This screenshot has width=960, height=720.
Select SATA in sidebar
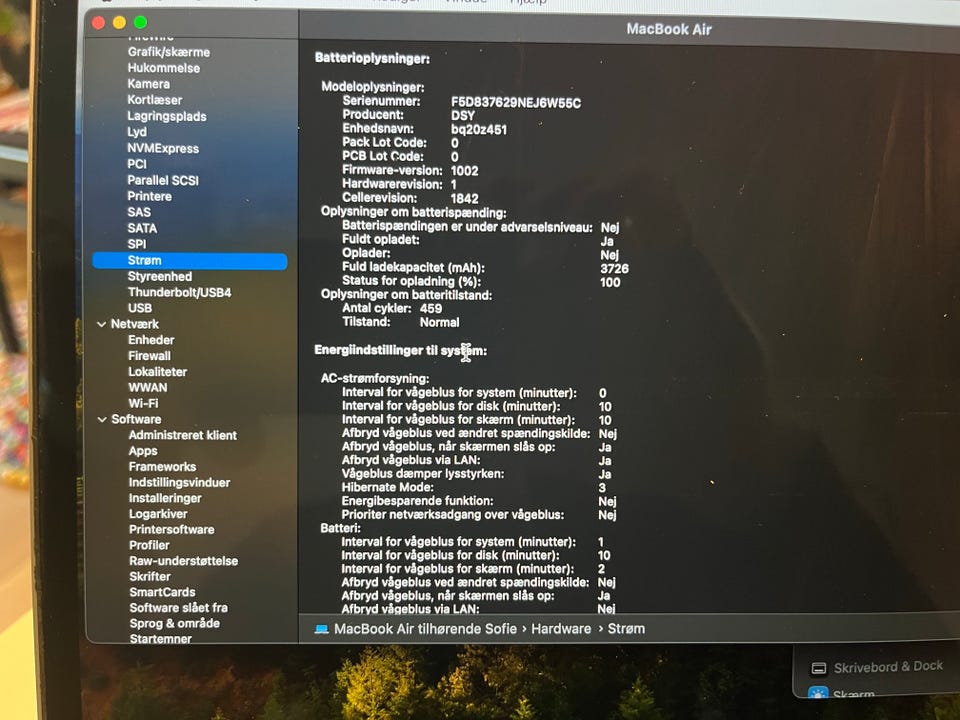142,228
